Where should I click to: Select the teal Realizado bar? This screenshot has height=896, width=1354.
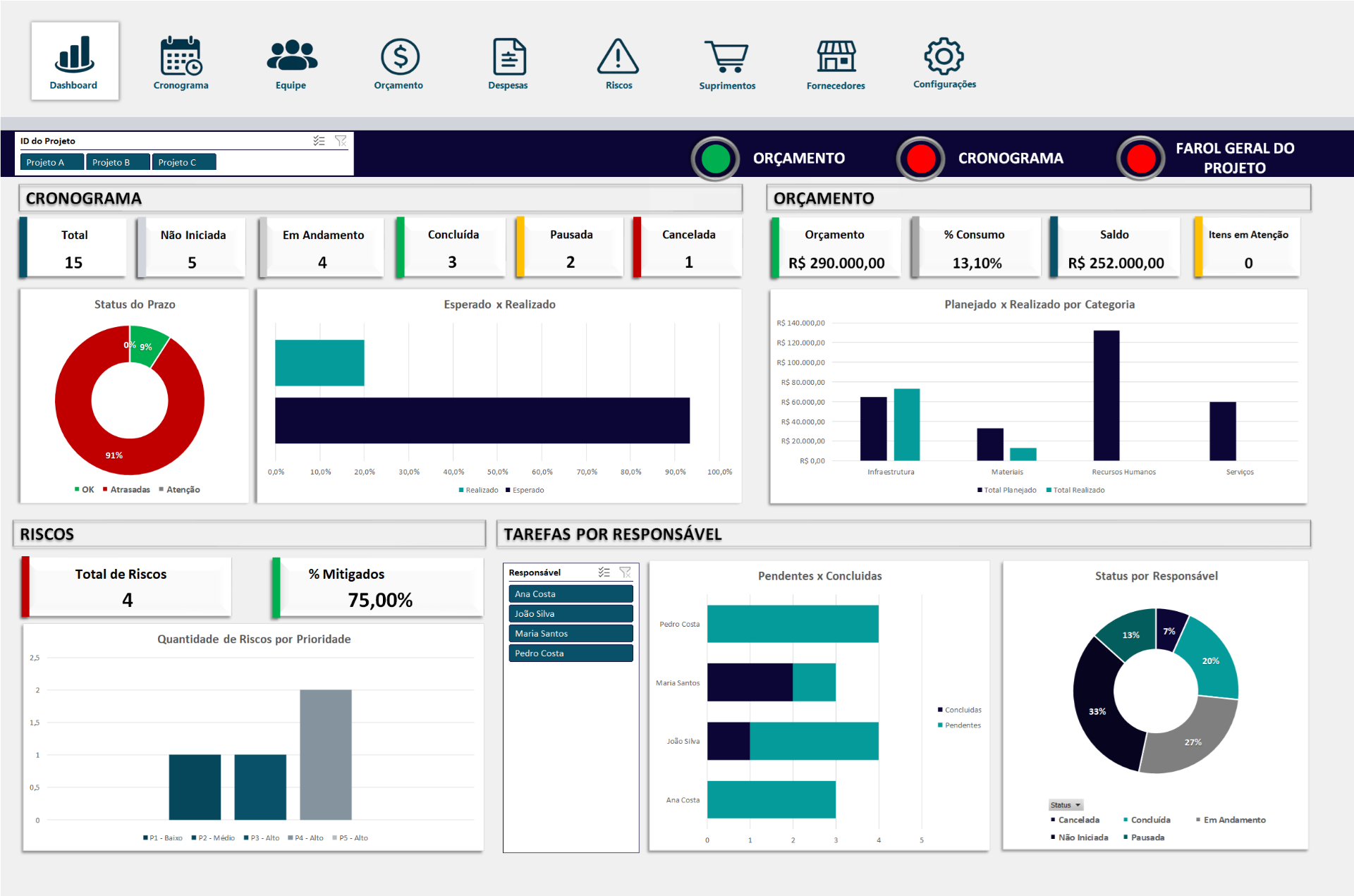pyautogui.click(x=319, y=363)
